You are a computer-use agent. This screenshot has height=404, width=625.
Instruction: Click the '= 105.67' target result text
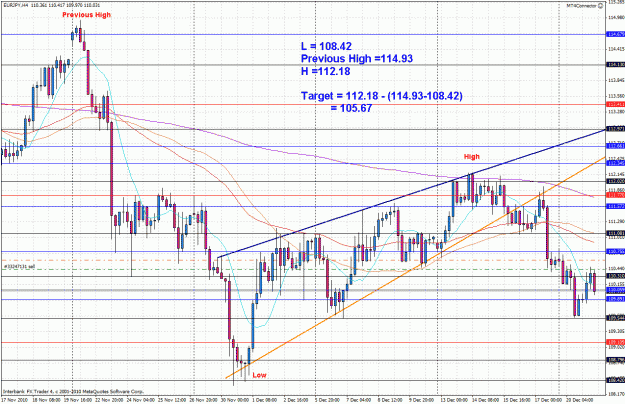[351, 108]
